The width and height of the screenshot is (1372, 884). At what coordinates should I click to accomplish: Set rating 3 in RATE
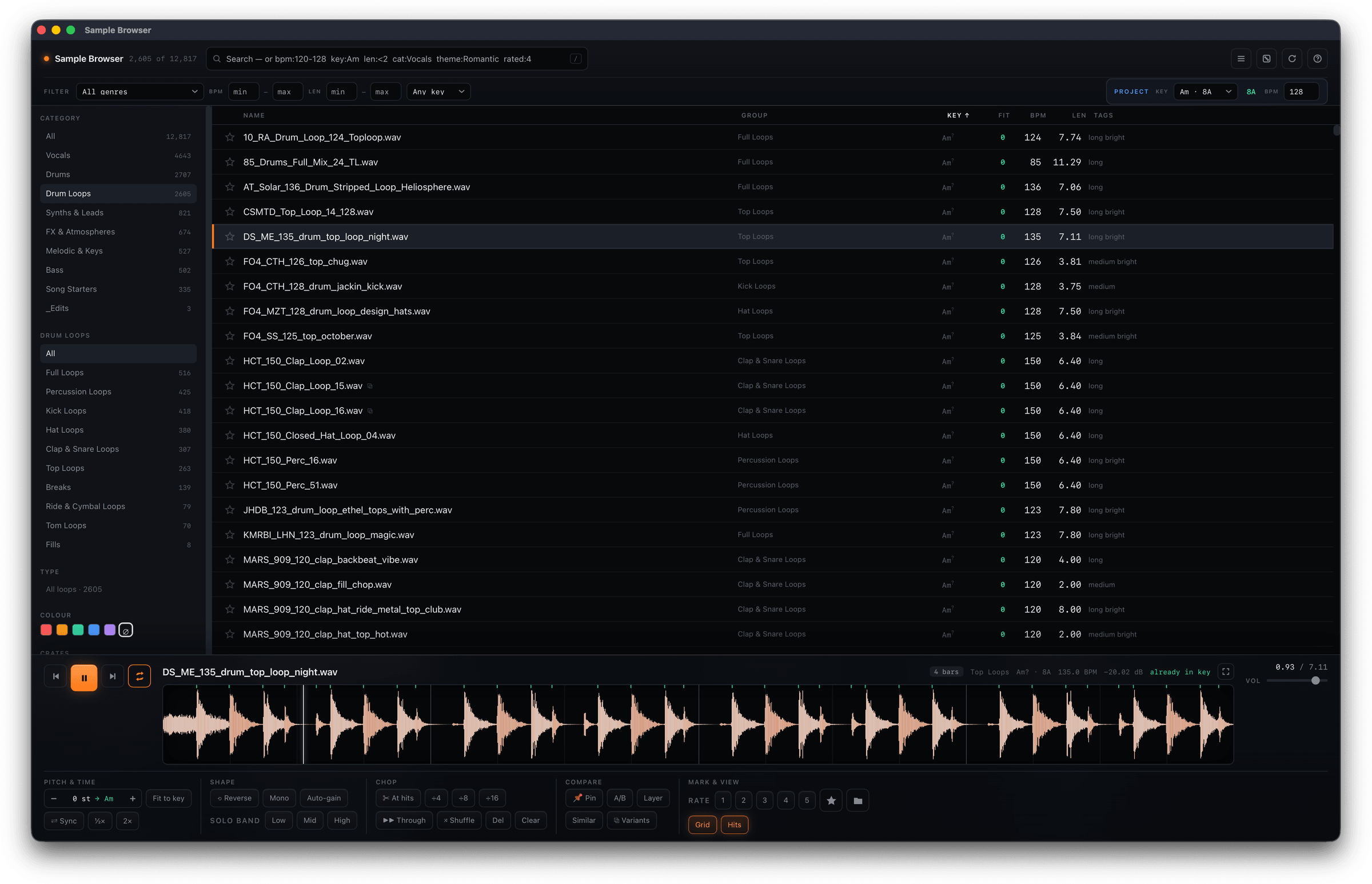pyautogui.click(x=764, y=800)
